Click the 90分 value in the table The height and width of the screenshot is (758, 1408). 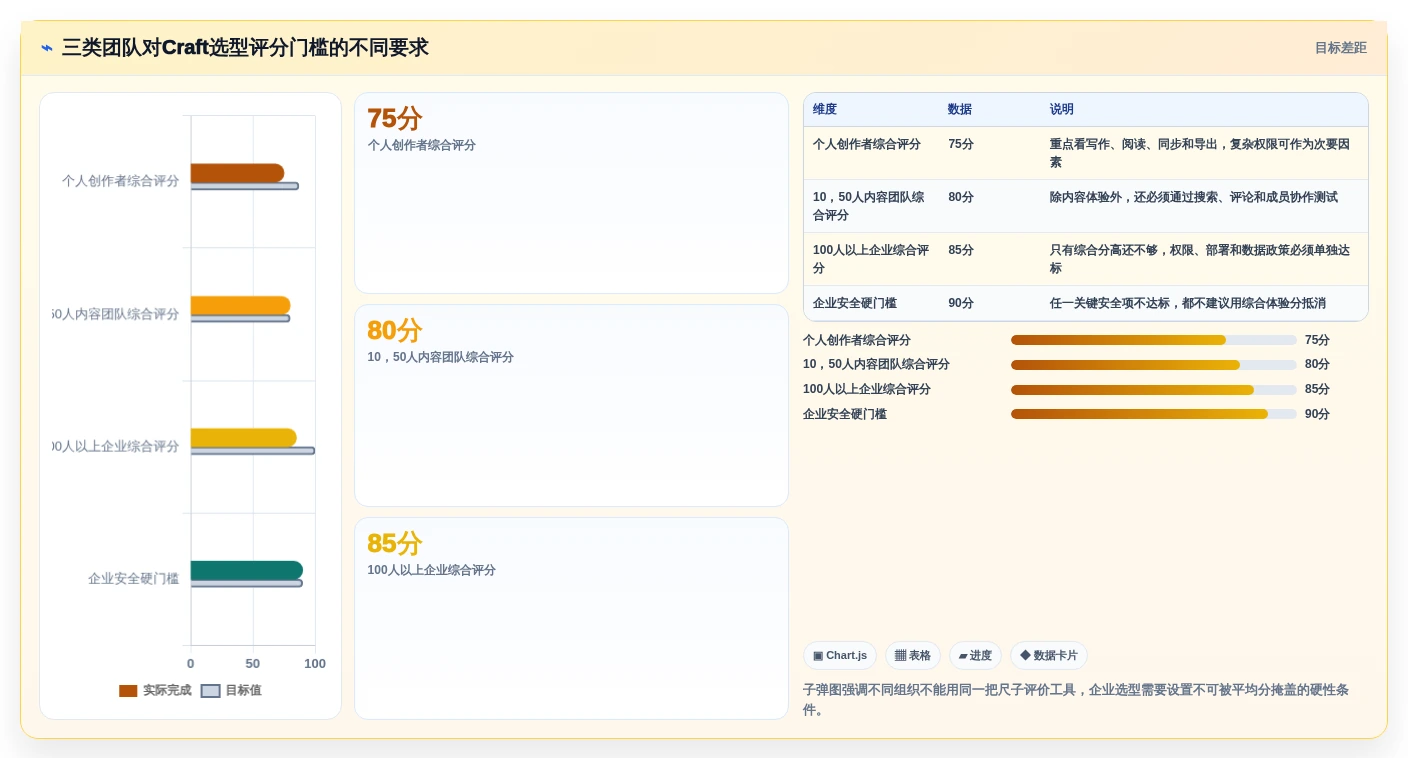[x=961, y=303]
